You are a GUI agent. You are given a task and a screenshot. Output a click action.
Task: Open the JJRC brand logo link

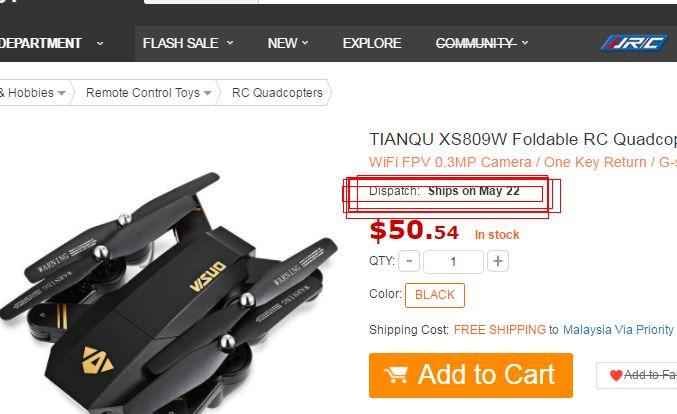click(x=634, y=43)
